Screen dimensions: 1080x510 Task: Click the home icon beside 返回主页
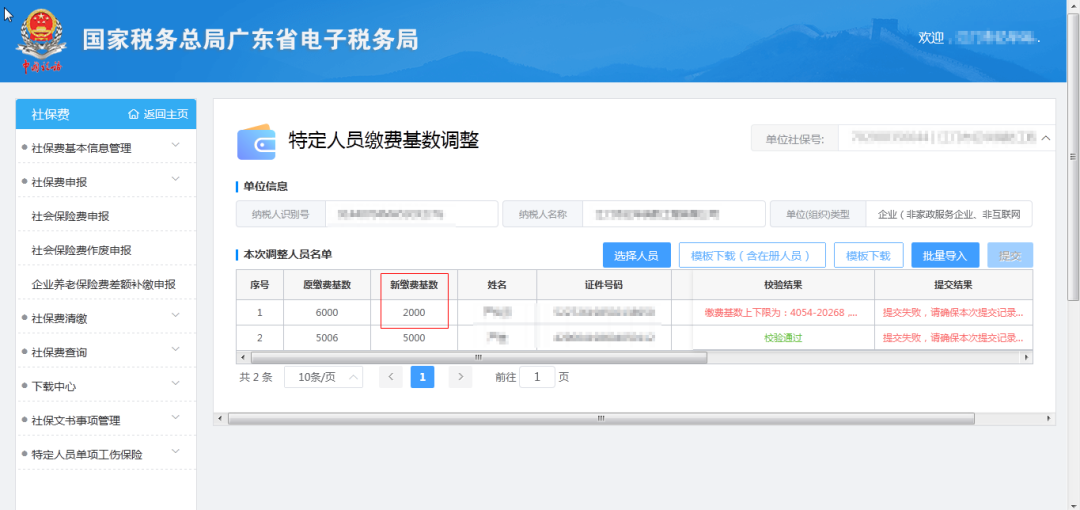coord(134,114)
